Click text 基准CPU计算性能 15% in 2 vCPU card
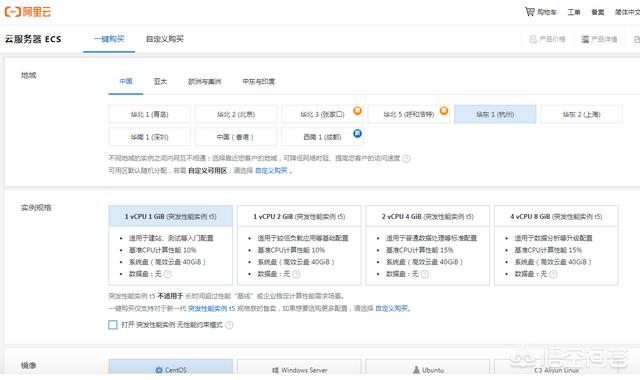 click(420, 250)
